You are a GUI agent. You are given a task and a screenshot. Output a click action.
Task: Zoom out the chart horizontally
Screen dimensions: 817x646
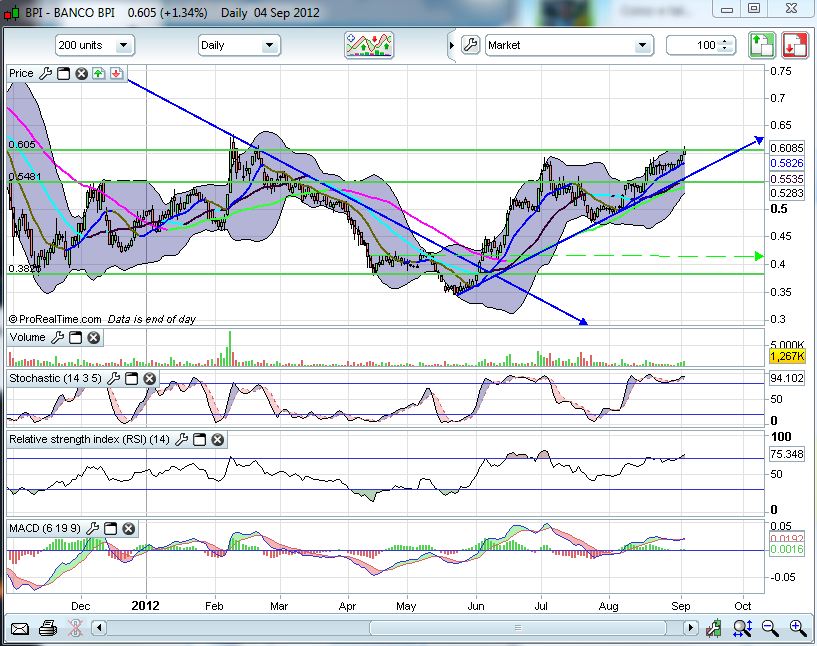pyautogui.click(x=770, y=628)
